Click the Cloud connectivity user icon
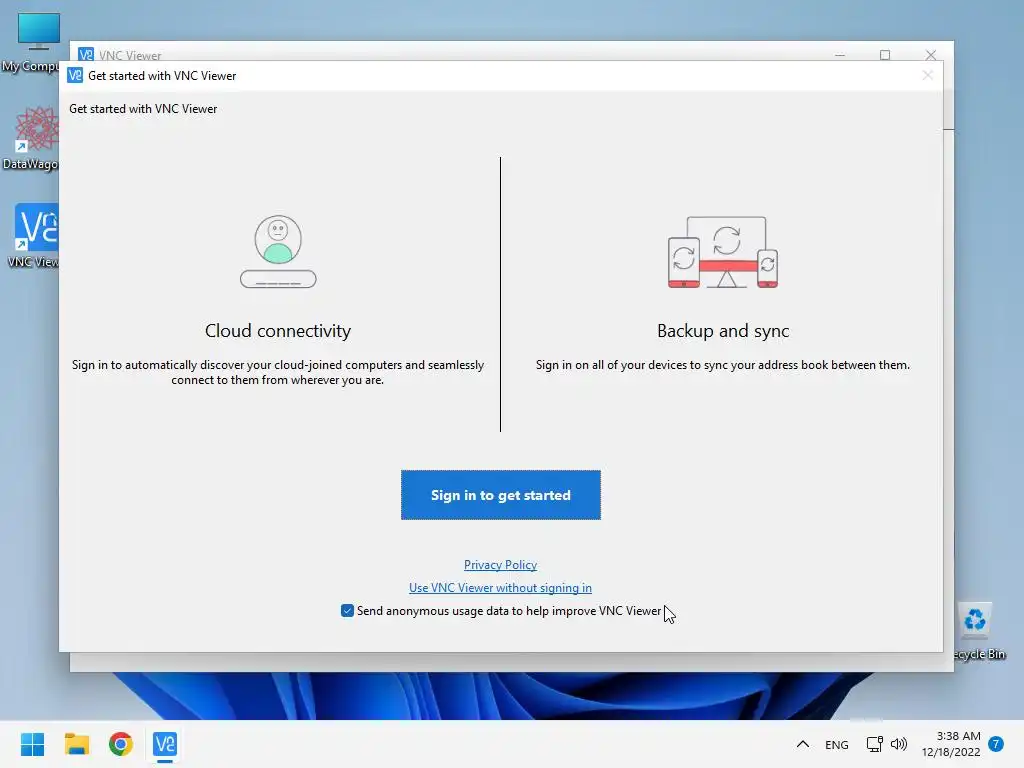Screen dimensions: 1024x768 click(278, 252)
